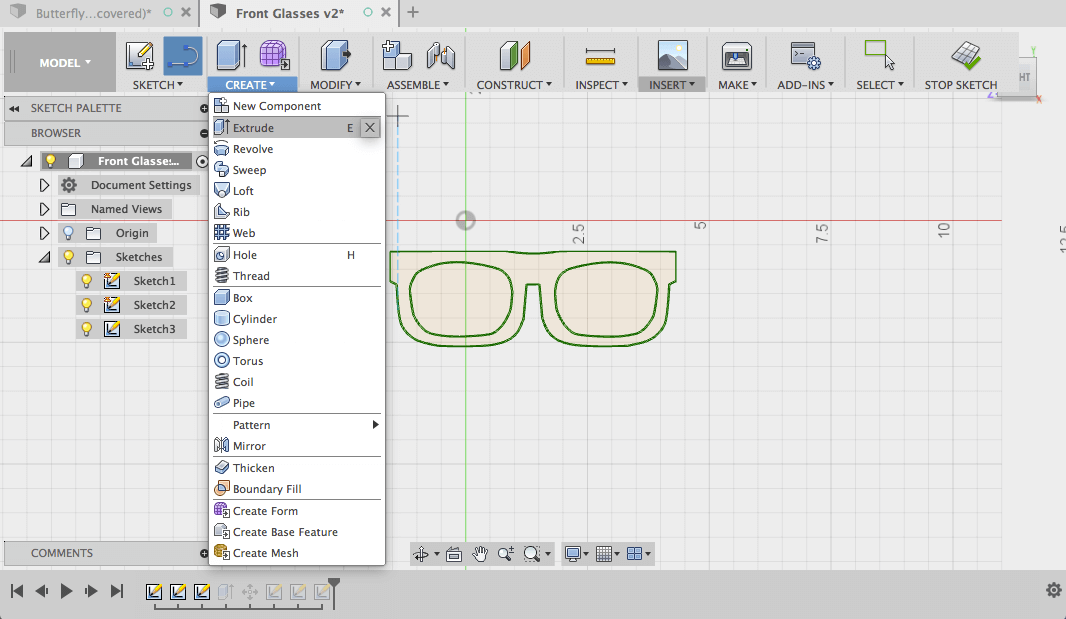Image resolution: width=1066 pixels, height=619 pixels.
Task: Click the timeline position marker
Action: 334,585
